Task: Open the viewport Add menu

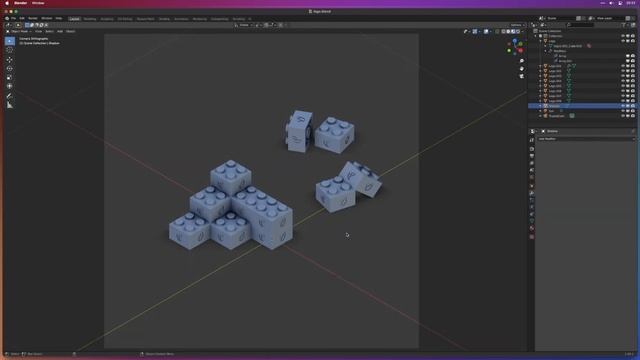Action: (x=60, y=31)
